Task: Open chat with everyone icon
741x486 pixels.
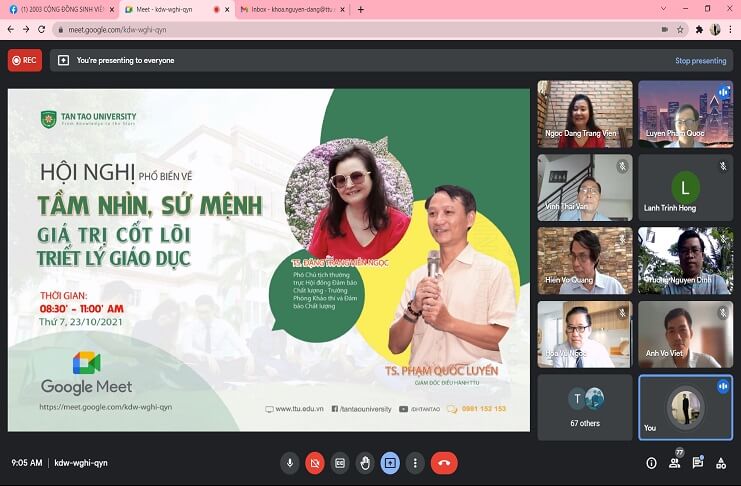Action: [698, 462]
